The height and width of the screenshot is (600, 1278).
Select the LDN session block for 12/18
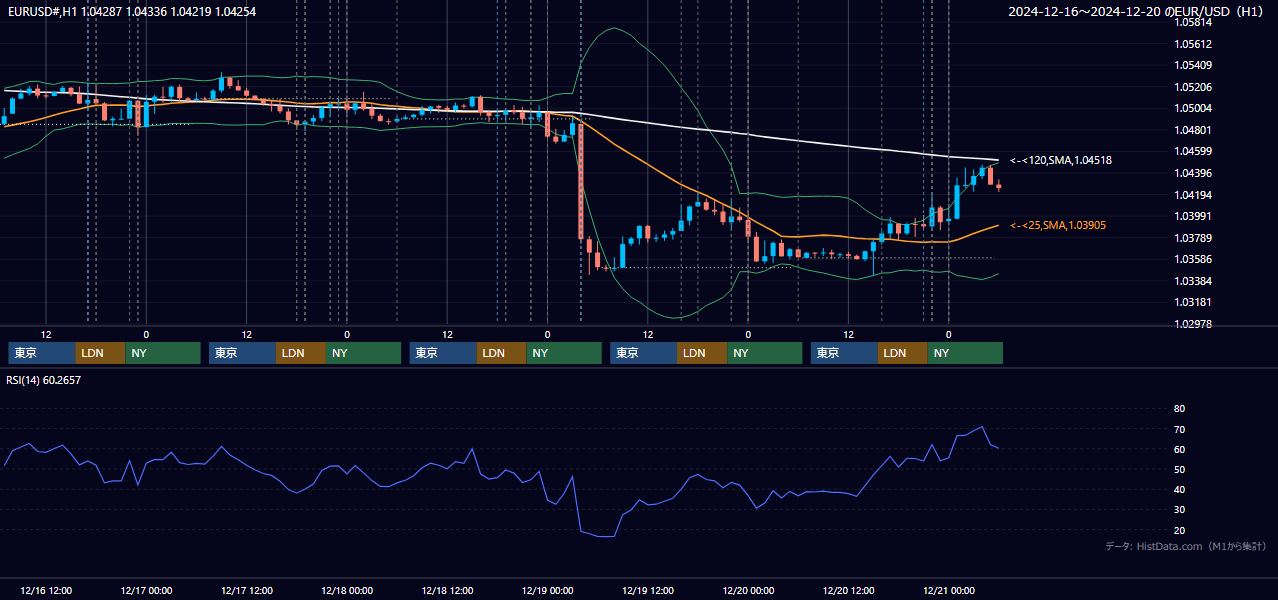click(502, 353)
